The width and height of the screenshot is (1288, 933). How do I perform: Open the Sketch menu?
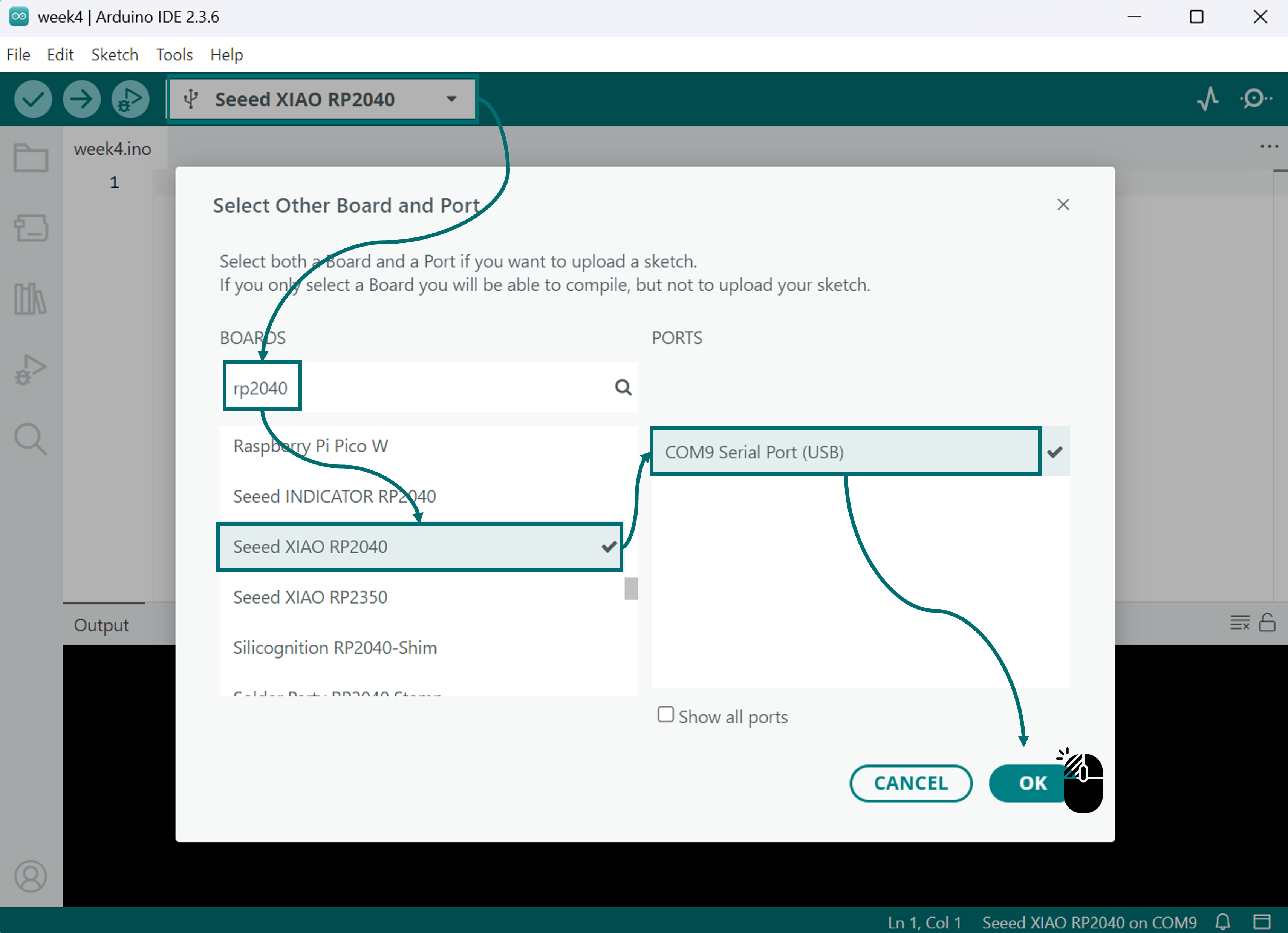point(115,55)
